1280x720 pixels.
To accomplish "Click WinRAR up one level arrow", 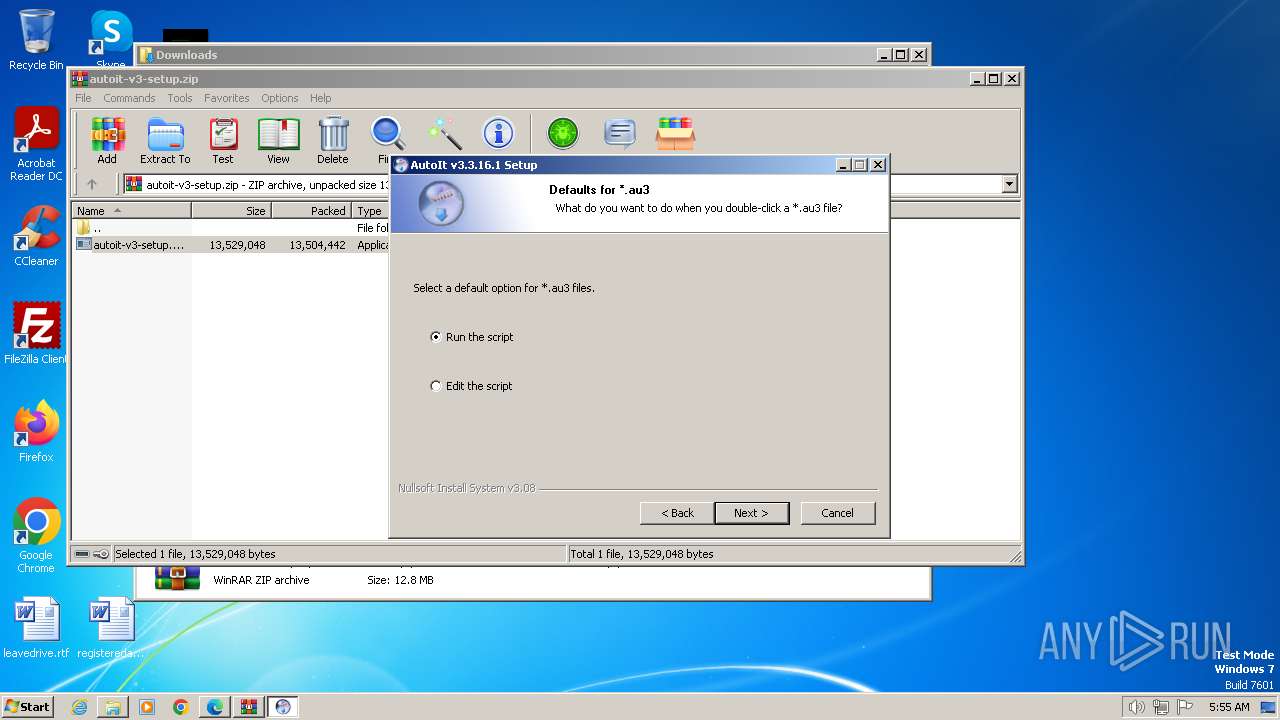I will point(92,184).
